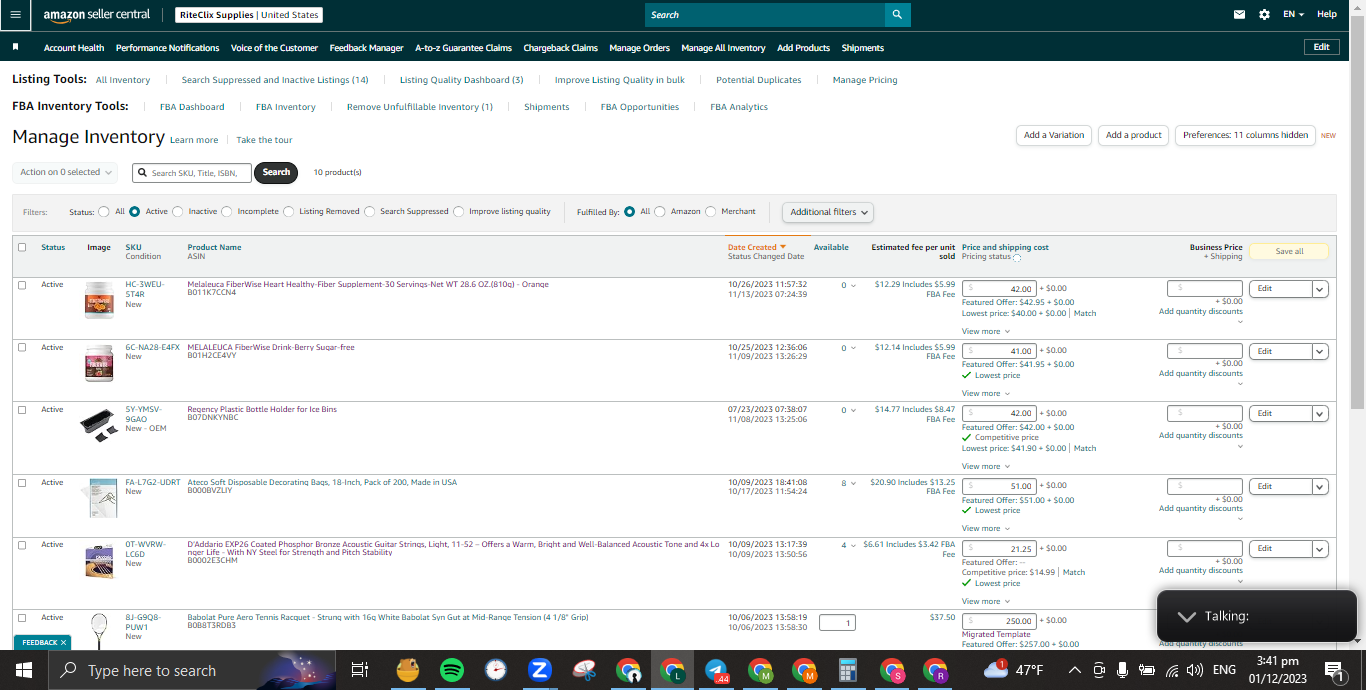
Task: Open Performance Notifications menu
Action: [x=167, y=48]
